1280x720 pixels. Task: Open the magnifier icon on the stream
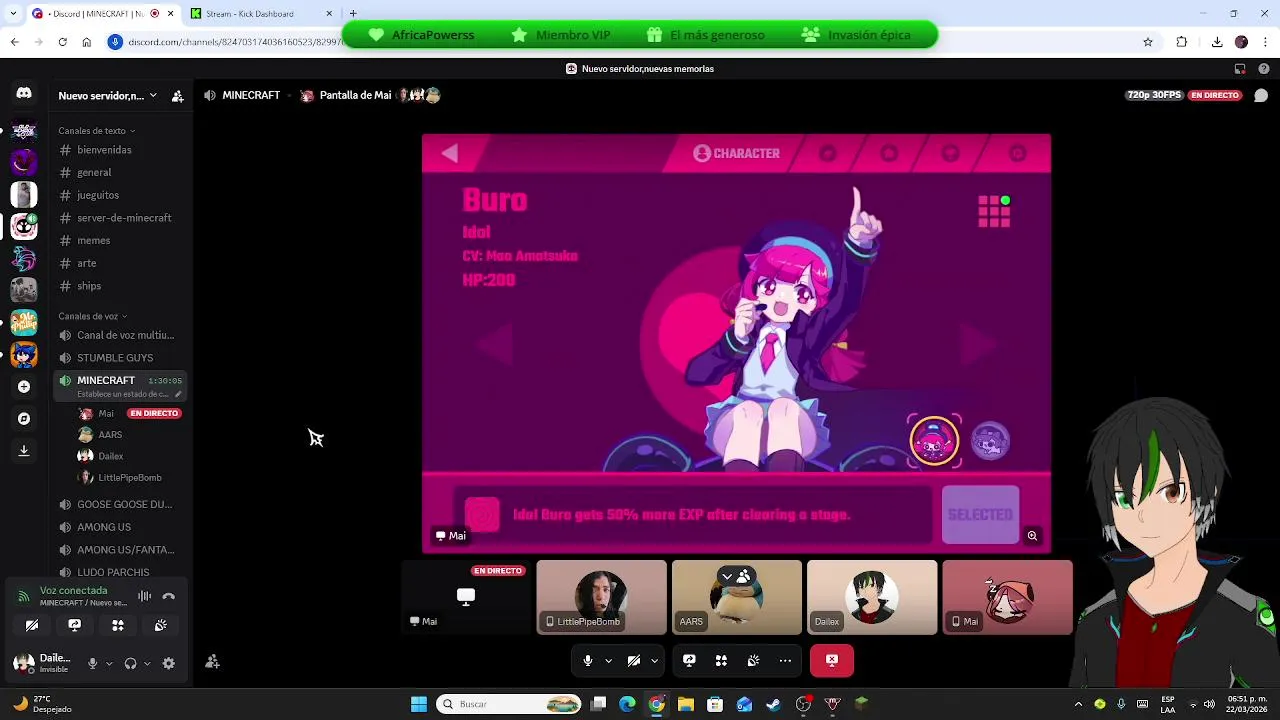1032,536
